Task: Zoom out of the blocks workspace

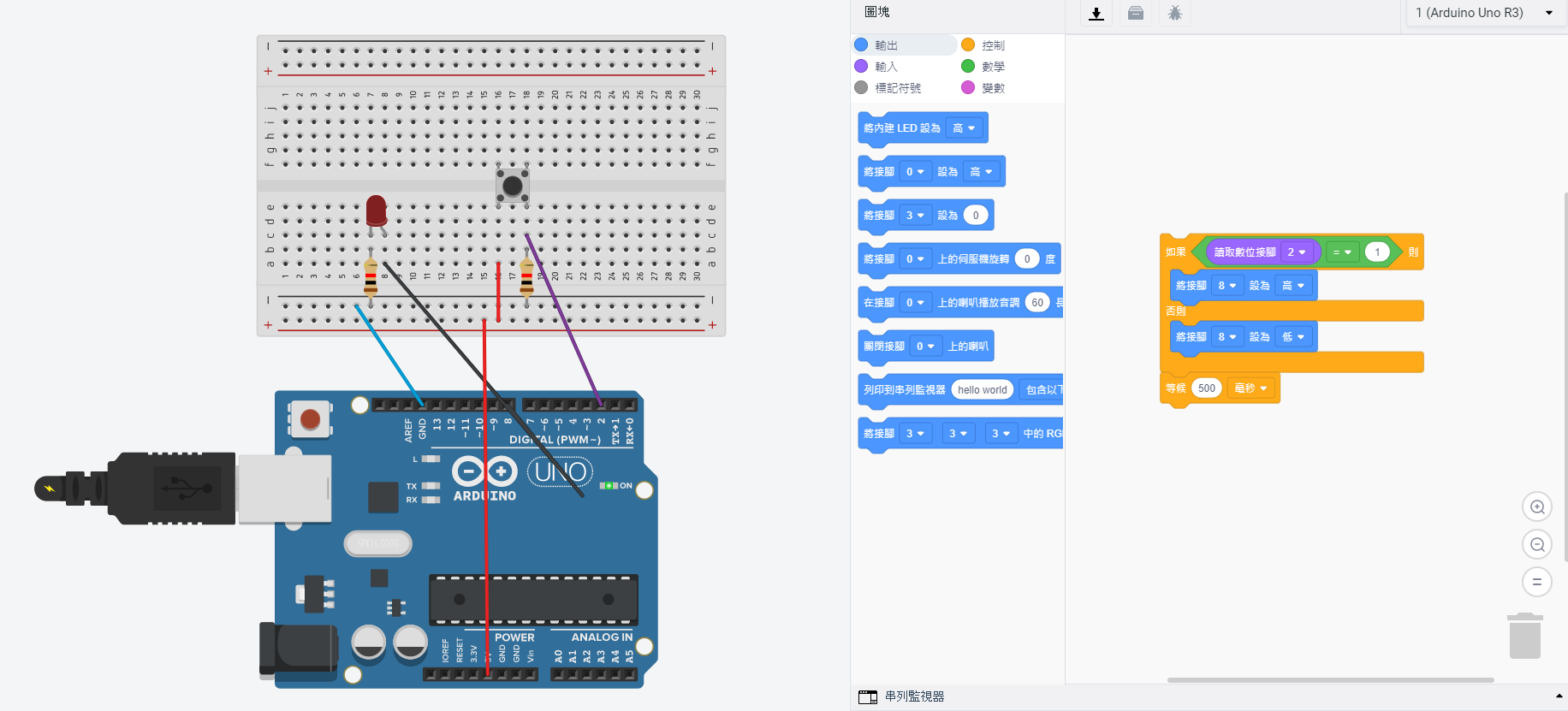Action: pos(1537,545)
